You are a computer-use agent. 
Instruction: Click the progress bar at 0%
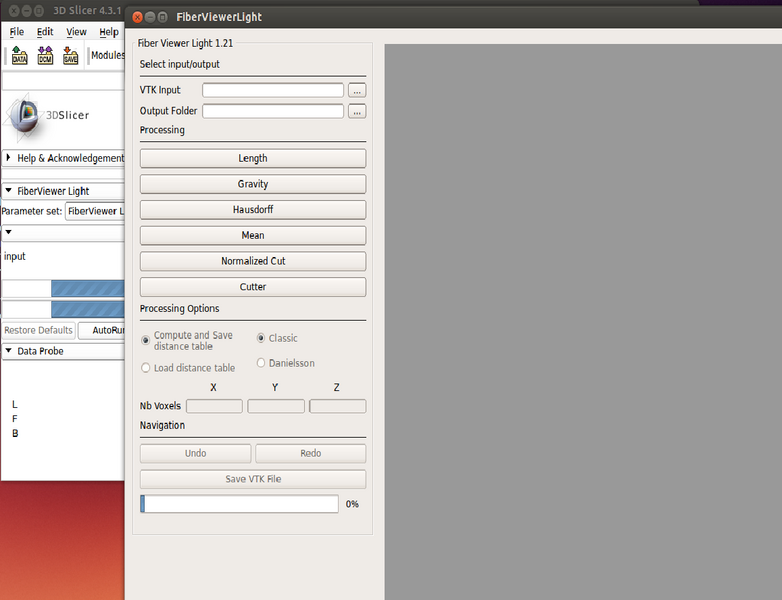click(x=240, y=504)
